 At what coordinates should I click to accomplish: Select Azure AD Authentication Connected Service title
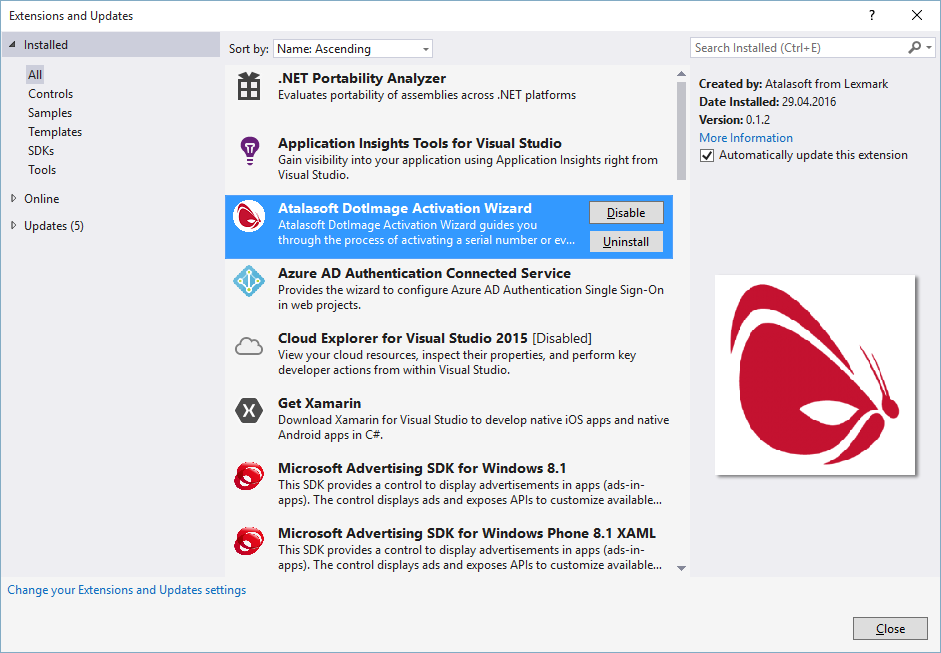point(424,273)
